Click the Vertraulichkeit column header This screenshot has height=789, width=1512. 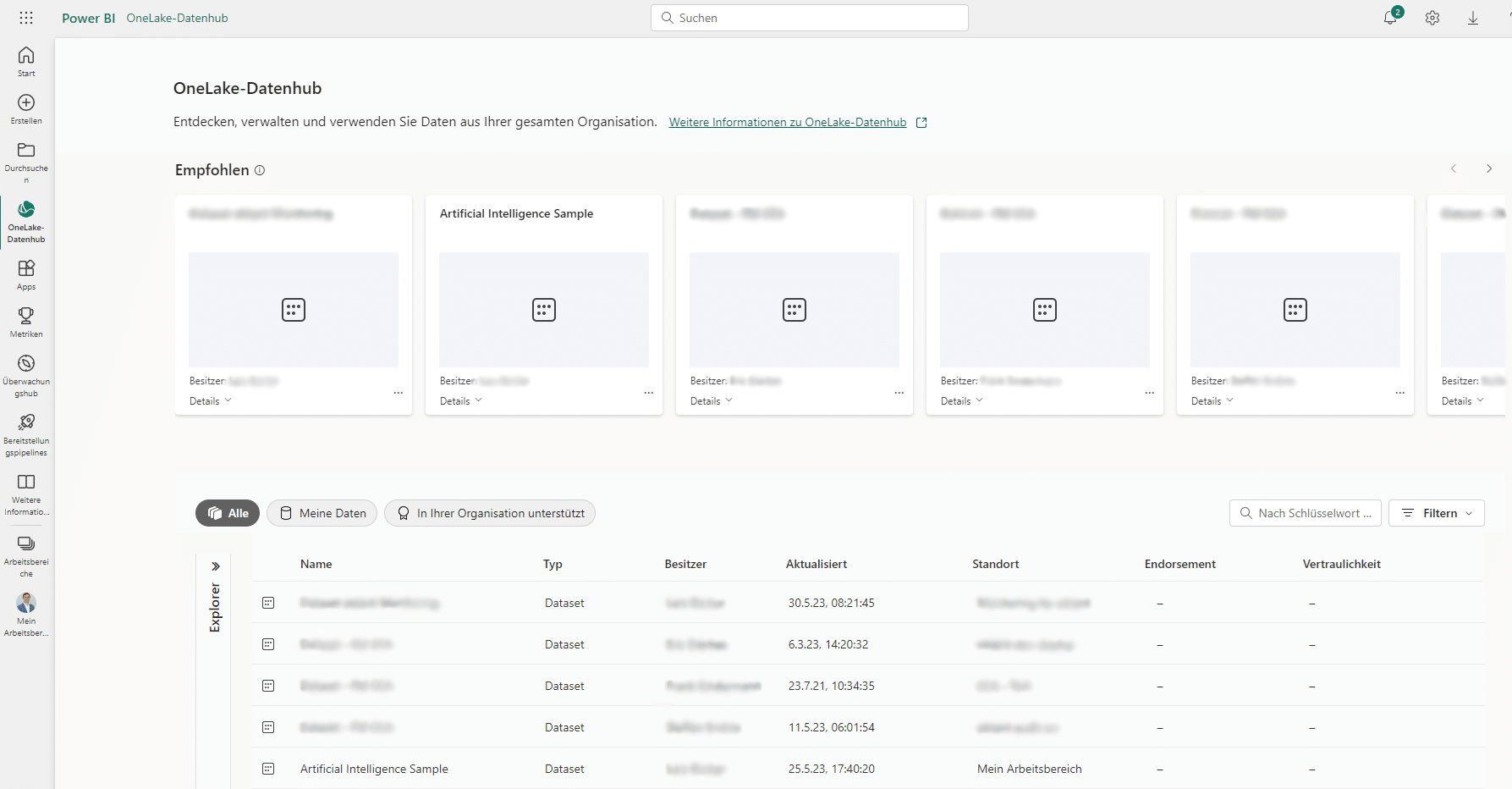[x=1342, y=564]
